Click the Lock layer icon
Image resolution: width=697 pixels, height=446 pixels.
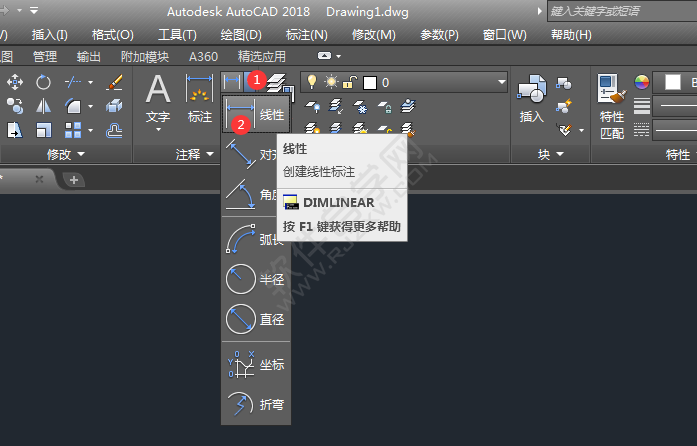coord(385,106)
